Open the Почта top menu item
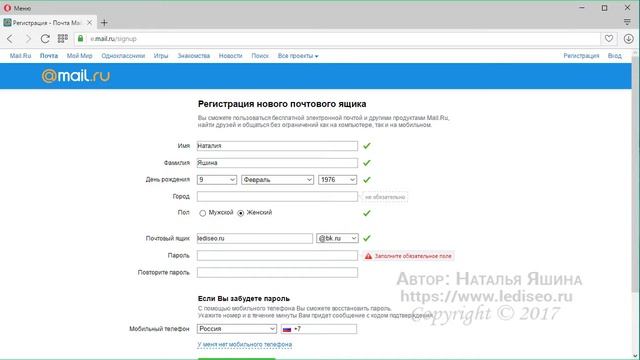 click(x=49, y=56)
